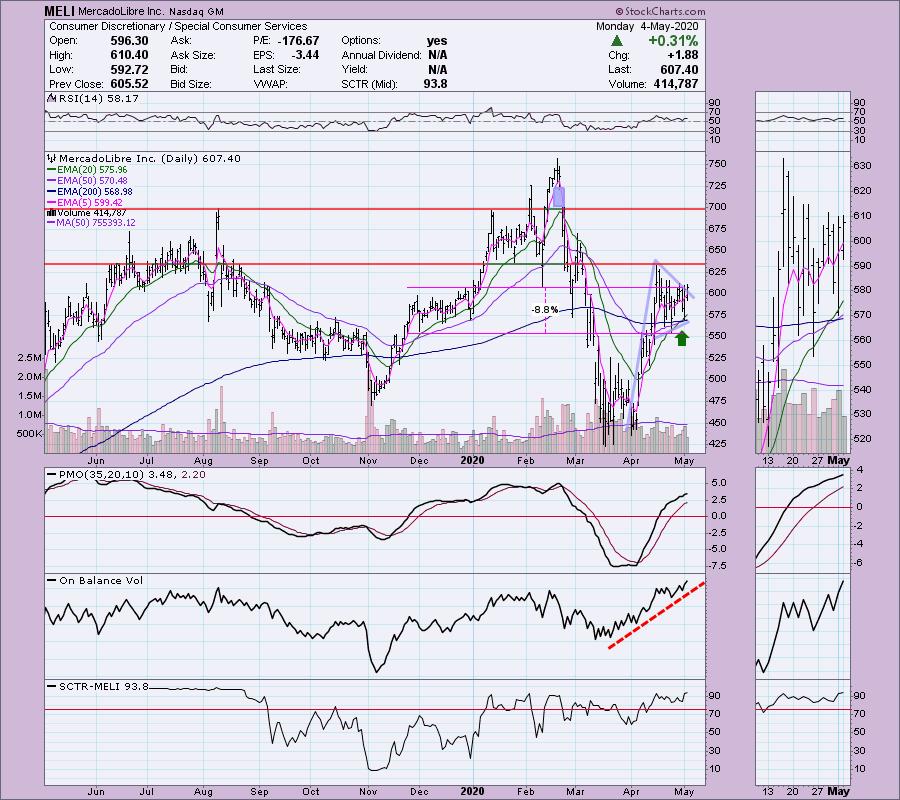Click the MA(50) 755393.12 volume legend entry

click(95, 223)
